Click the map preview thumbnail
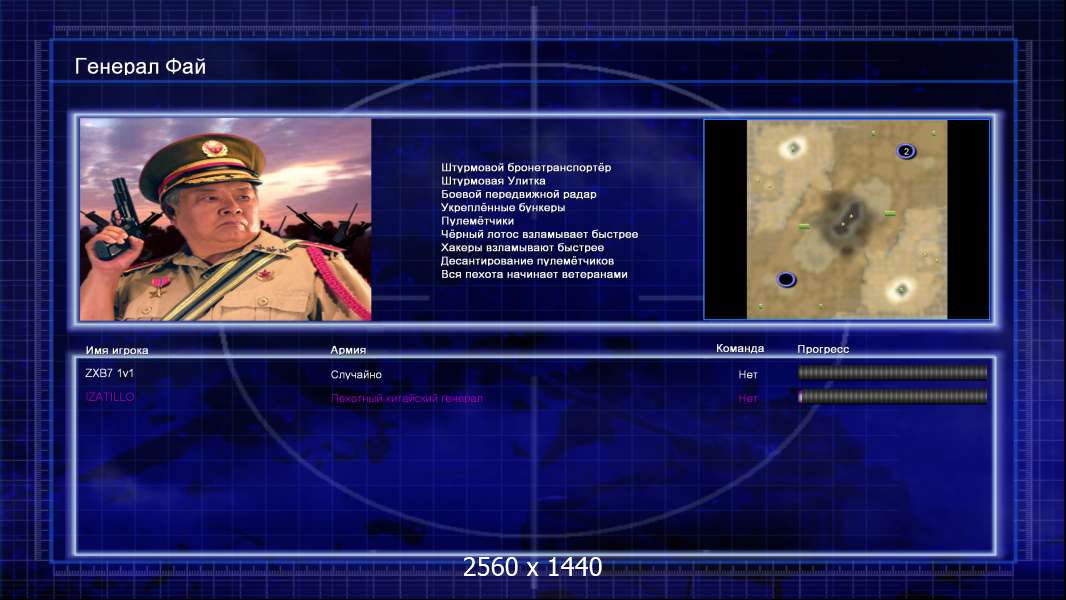This screenshot has width=1066, height=600. pyautogui.click(x=846, y=219)
